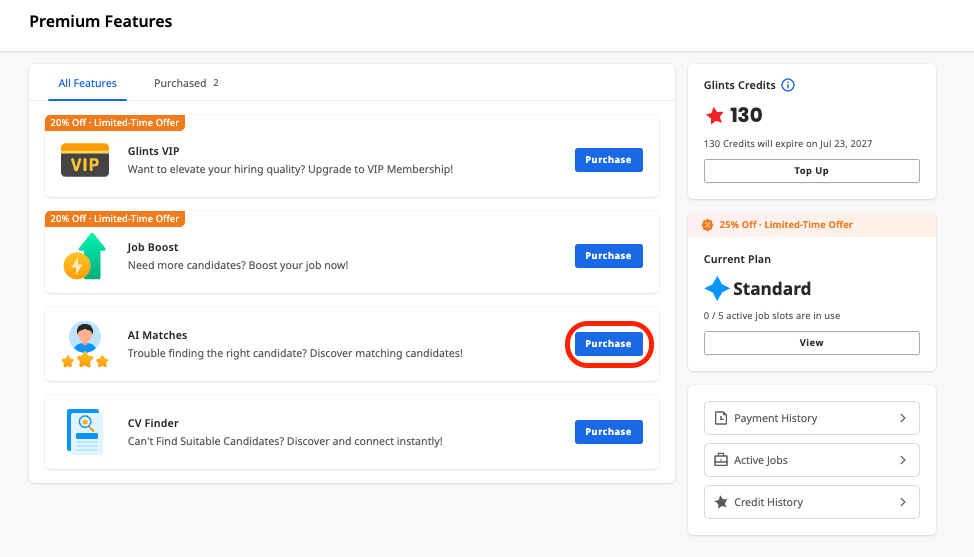Click the Premium Features page heading
The height and width of the screenshot is (557, 974).
101,21
